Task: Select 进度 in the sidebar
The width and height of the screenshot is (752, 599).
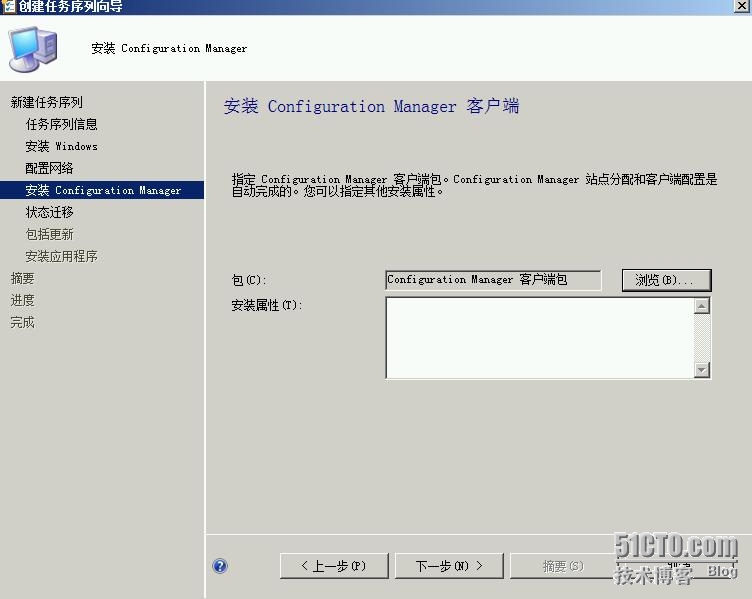Action: coord(23,300)
